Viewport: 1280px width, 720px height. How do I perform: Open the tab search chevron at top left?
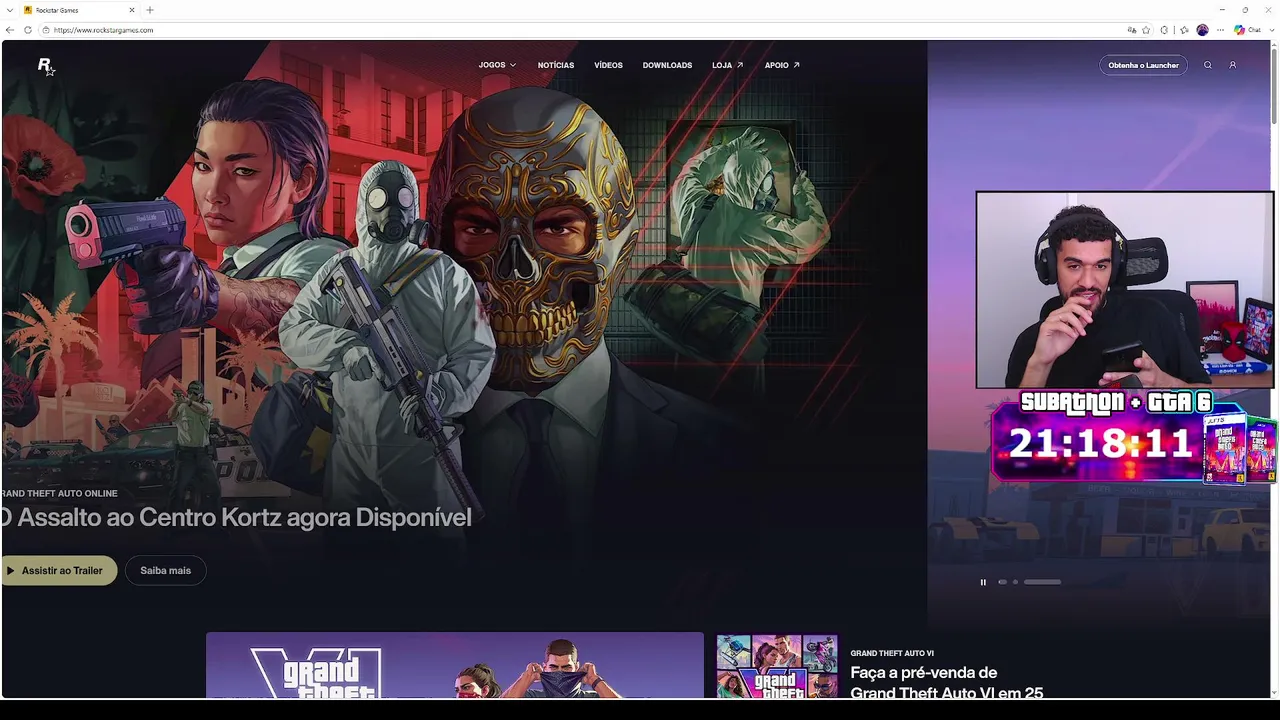point(10,10)
